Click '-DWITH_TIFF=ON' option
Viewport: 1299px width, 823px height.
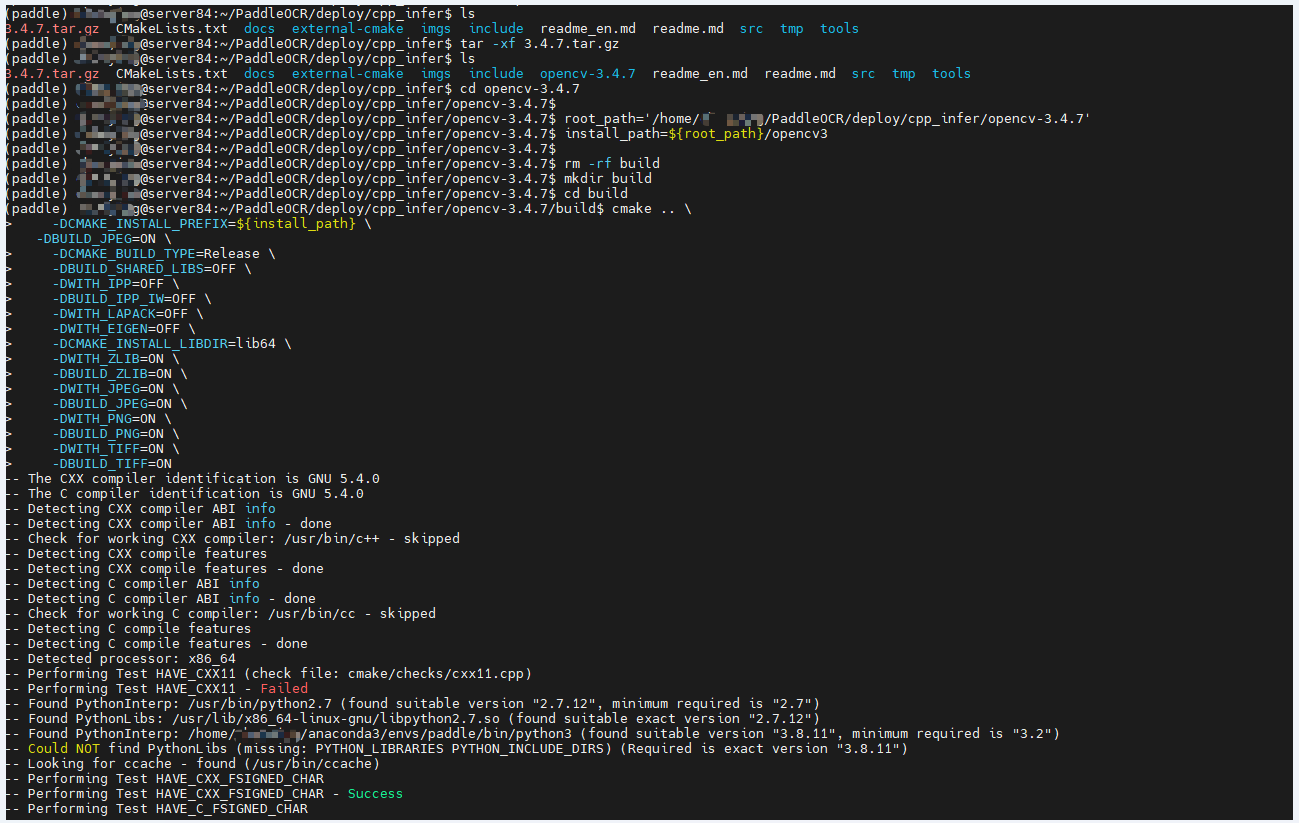click(x=108, y=449)
